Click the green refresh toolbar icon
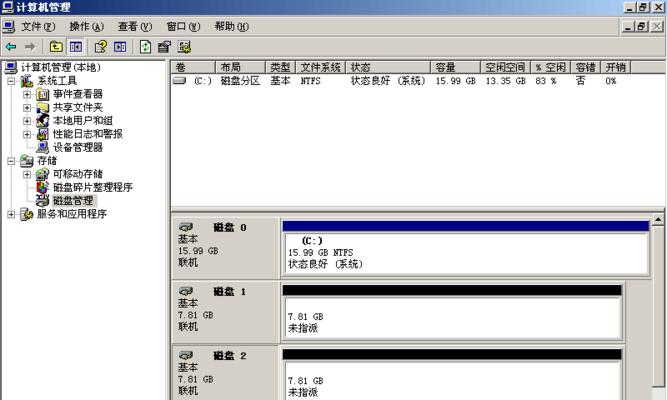Viewport: 667px width, 400px height. pos(145,46)
